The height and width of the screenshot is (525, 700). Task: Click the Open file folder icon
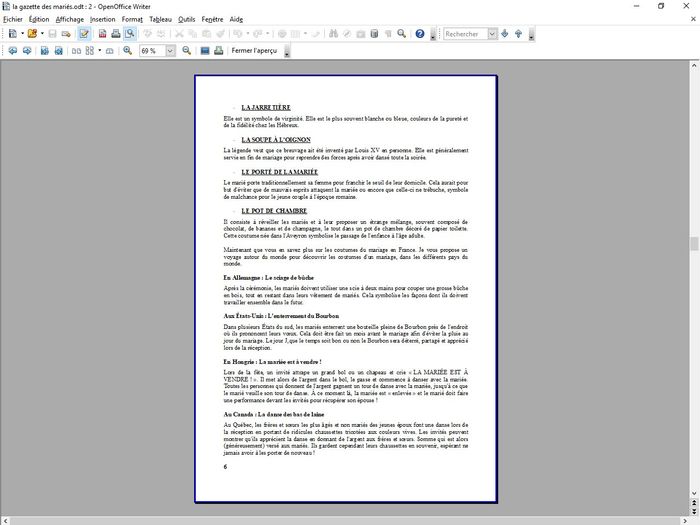pos(32,33)
